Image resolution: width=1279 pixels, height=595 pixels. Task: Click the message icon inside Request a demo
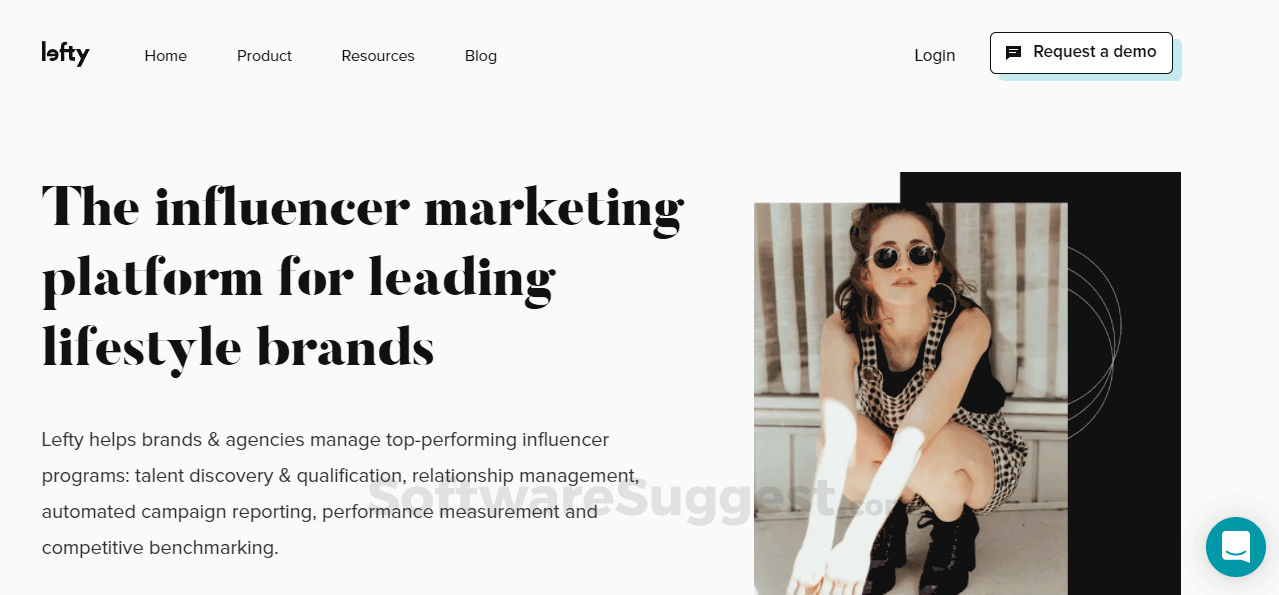tap(1013, 53)
